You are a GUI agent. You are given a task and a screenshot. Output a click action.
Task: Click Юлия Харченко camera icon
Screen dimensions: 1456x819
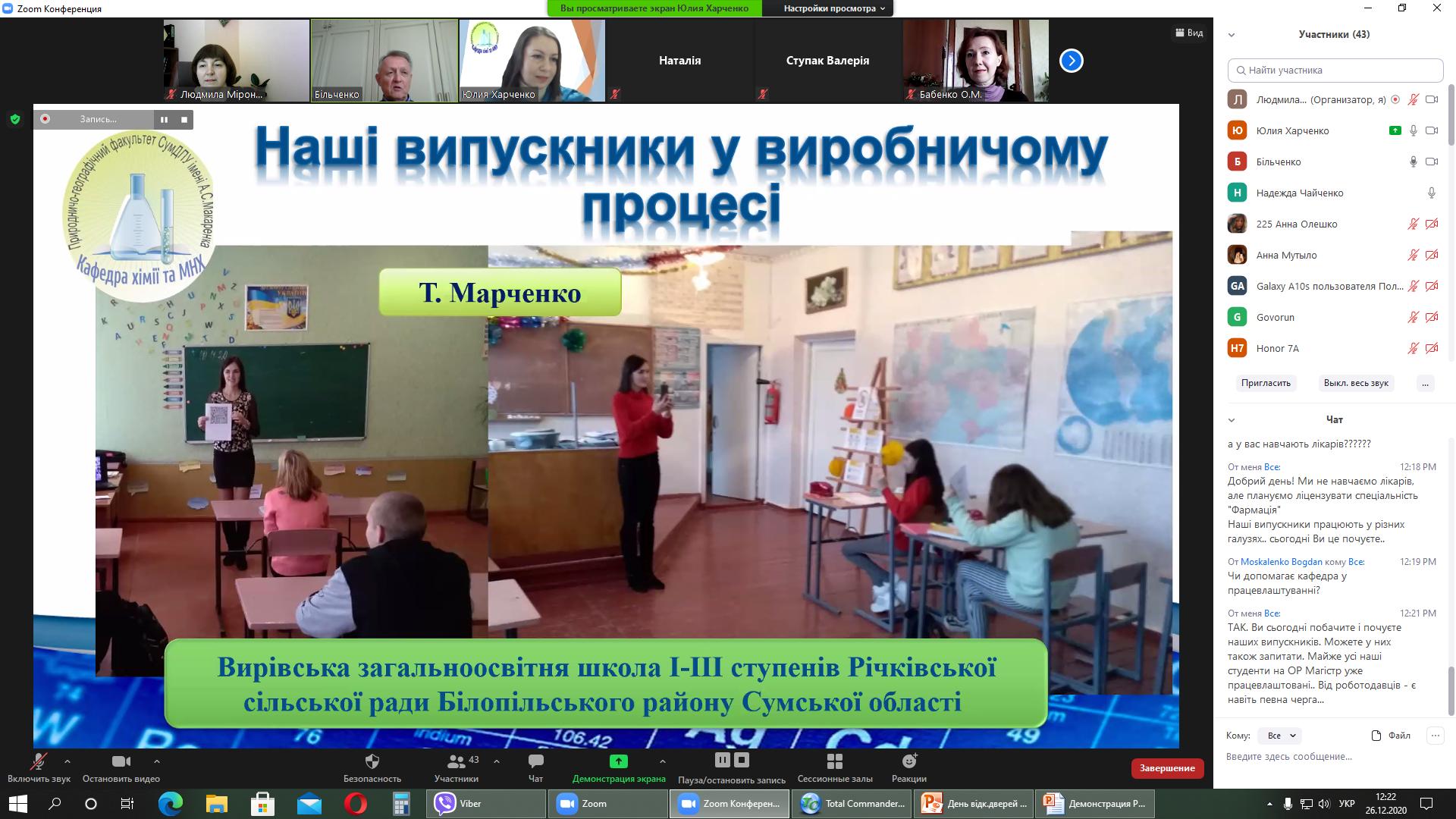click(1432, 130)
